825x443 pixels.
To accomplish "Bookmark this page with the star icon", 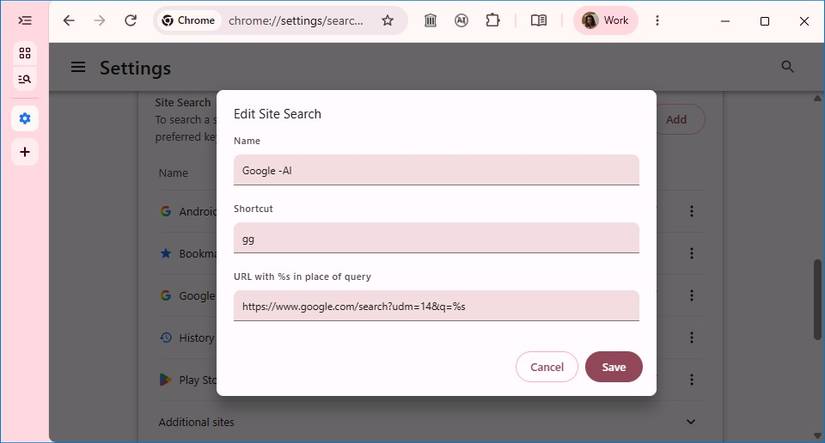I will coord(388,21).
